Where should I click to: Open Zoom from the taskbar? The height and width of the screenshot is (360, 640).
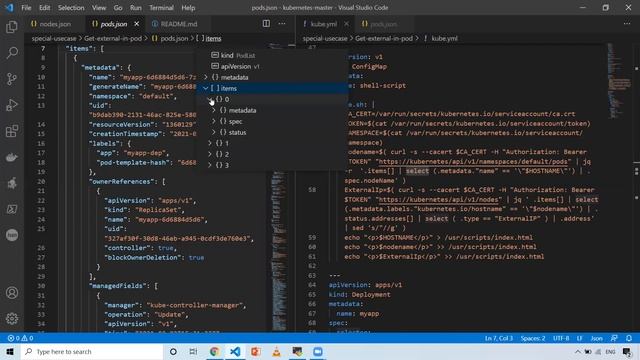click(x=318, y=351)
